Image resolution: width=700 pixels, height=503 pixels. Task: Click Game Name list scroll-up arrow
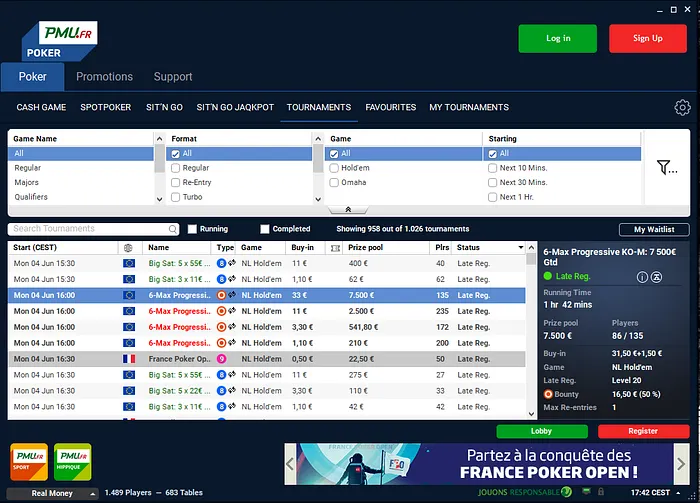[x=159, y=139]
